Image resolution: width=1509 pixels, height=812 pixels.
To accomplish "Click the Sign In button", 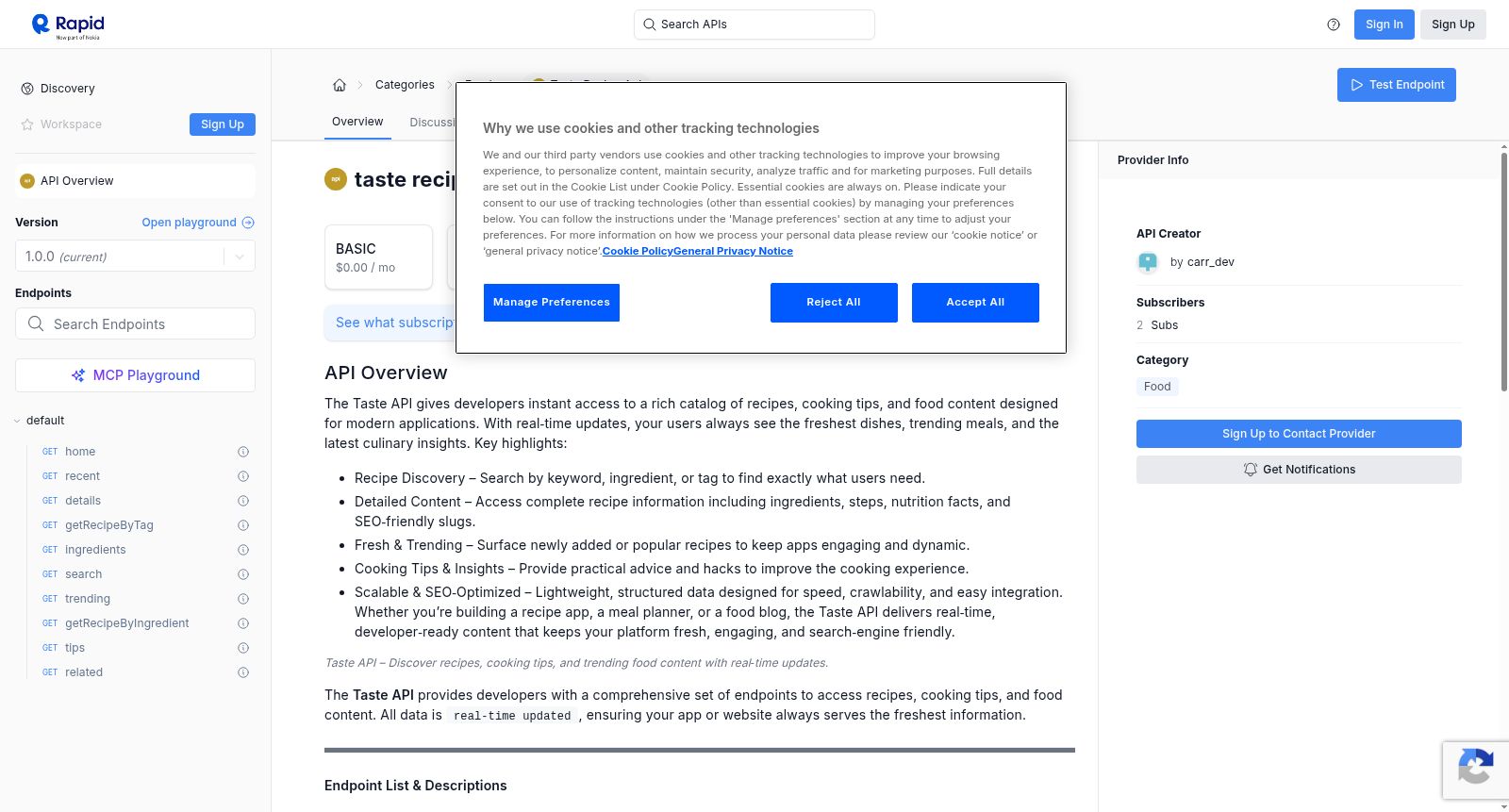I will point(1385,25).
